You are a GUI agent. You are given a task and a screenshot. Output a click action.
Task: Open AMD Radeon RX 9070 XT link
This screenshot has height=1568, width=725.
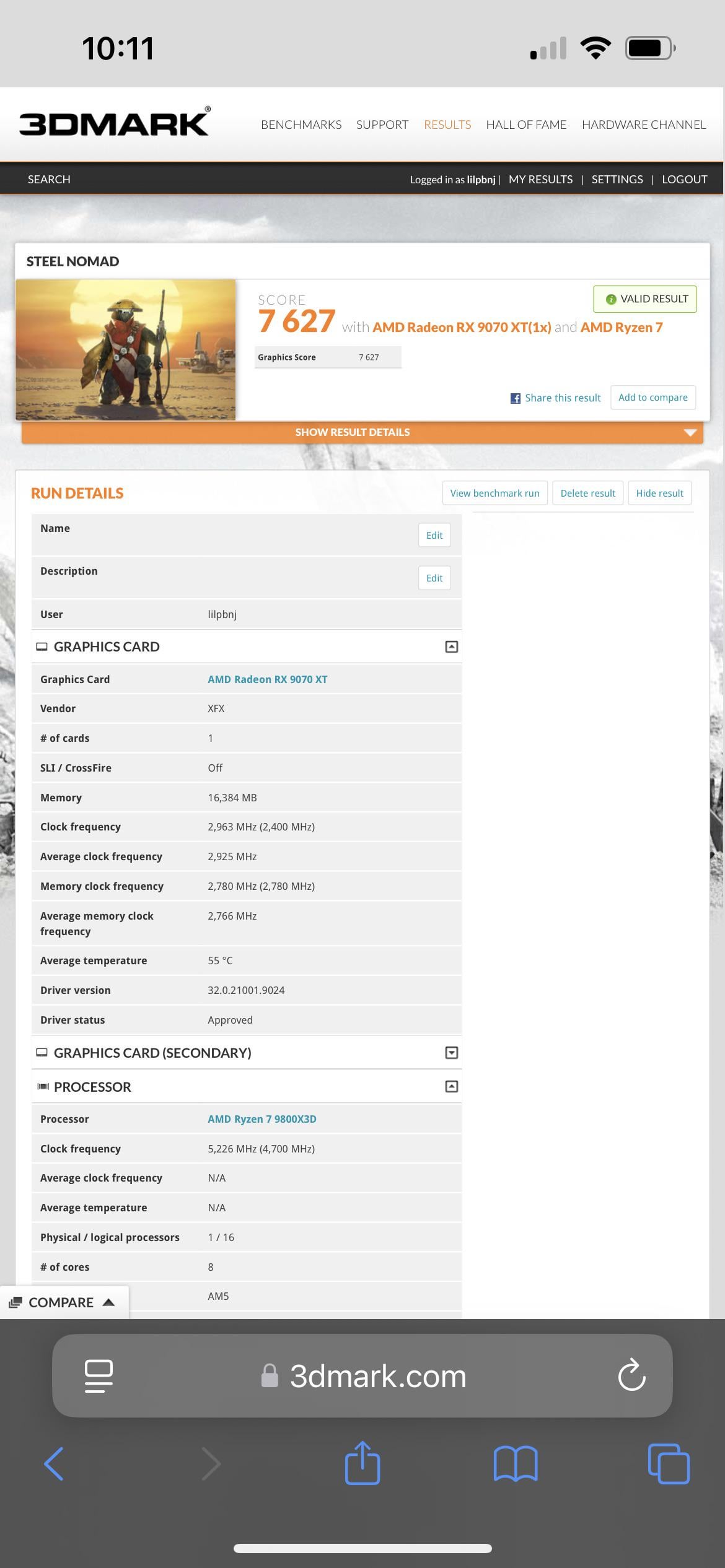pos(268,679)
